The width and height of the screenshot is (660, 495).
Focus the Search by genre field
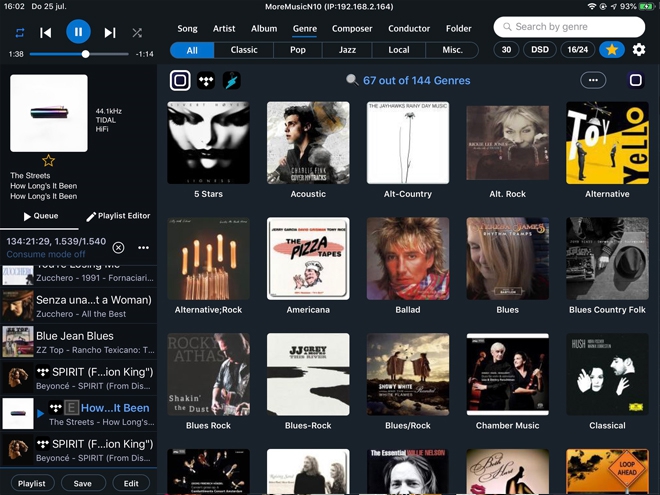tap(569, 27)
